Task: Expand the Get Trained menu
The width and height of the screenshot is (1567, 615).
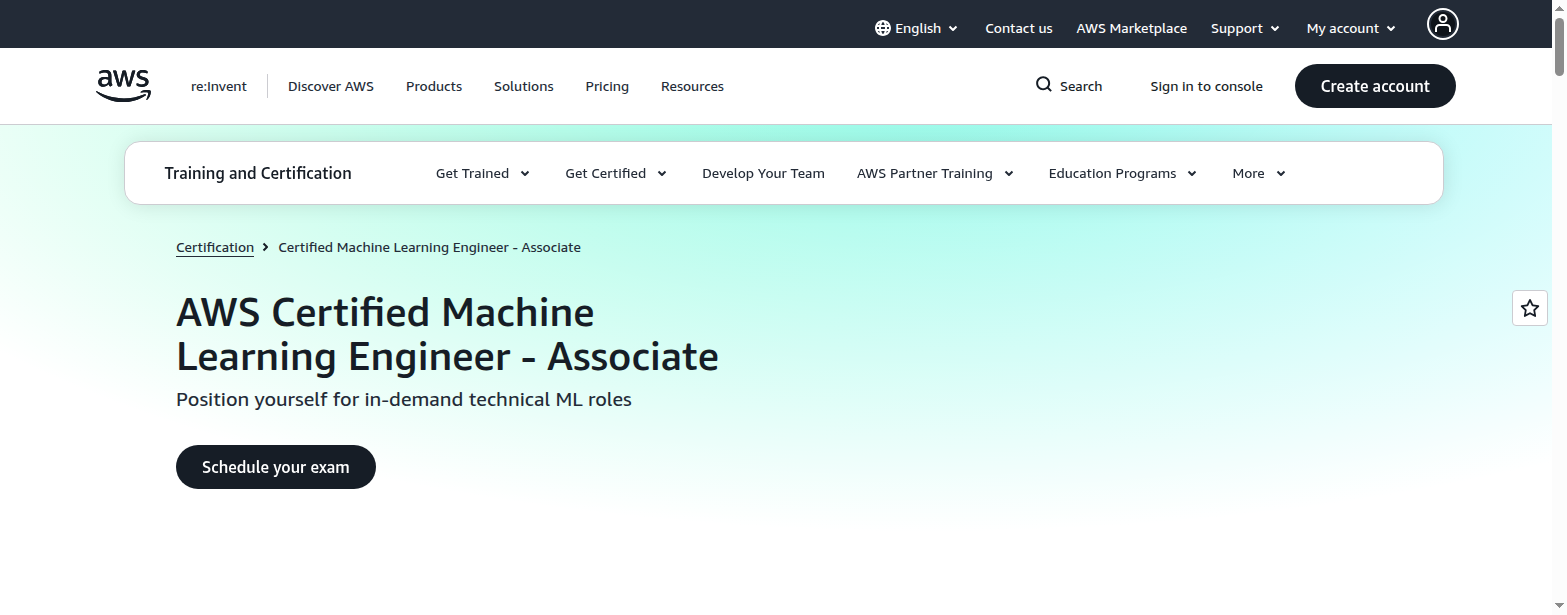Action: point(483,173)
